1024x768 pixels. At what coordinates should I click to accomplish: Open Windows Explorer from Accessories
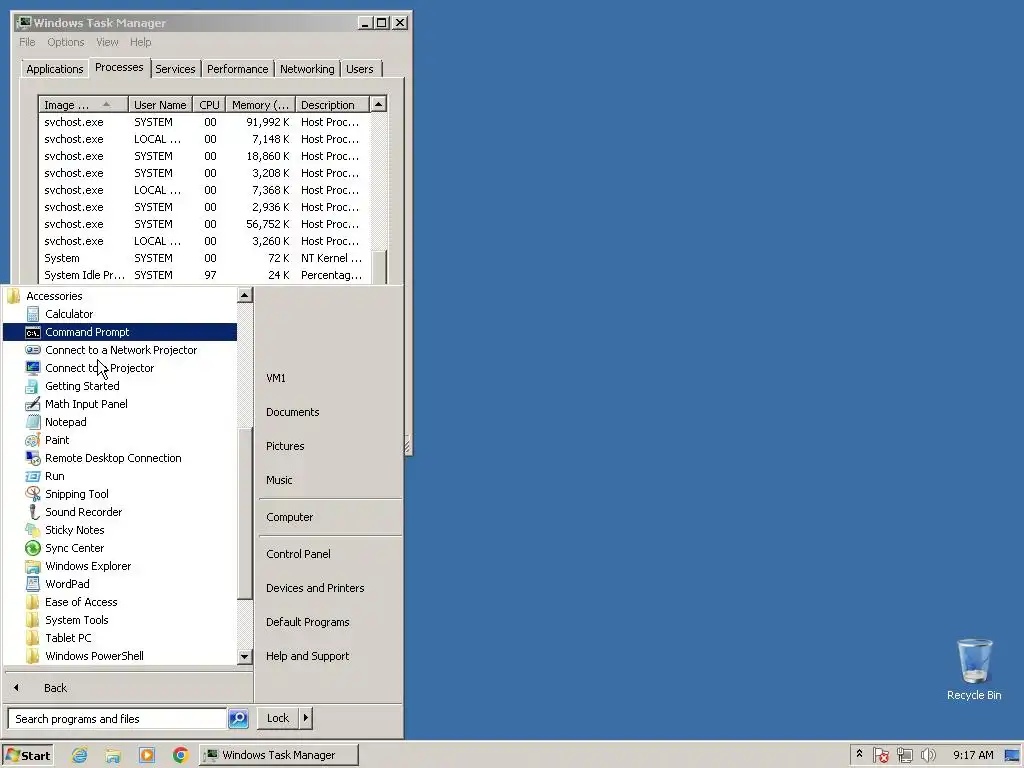coord(88,566)
